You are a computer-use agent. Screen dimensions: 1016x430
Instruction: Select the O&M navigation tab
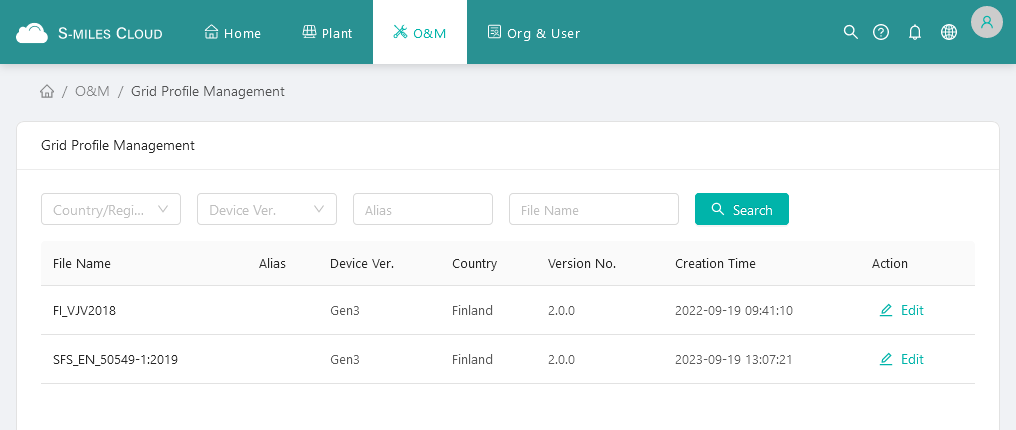tap(420, 33)
